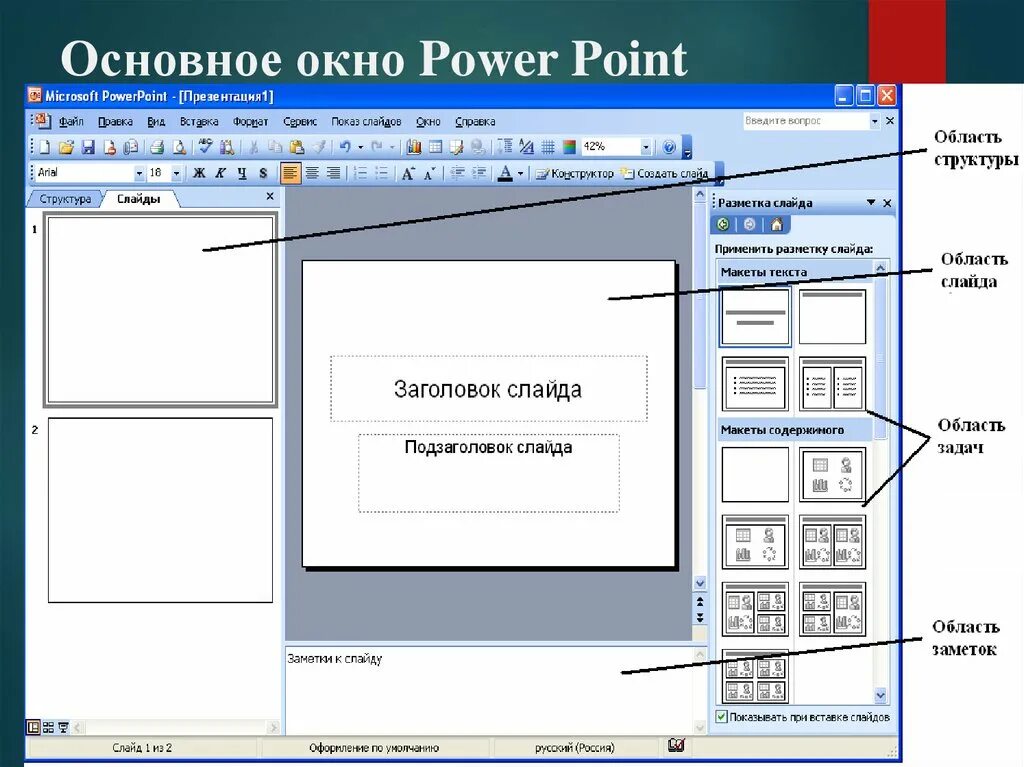Click the New presentation icon

tap(44, 147)
